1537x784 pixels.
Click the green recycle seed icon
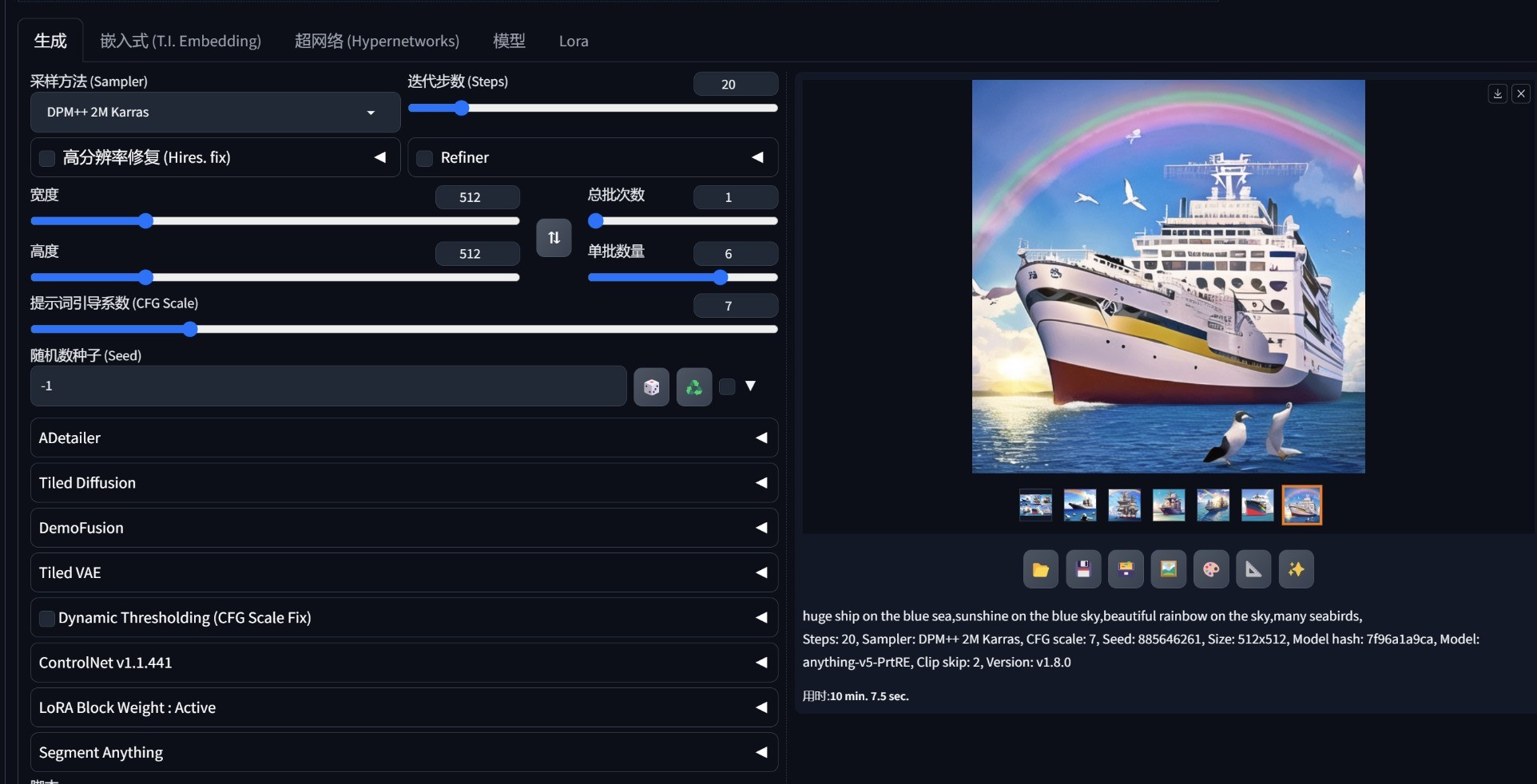tap(693, 387)
